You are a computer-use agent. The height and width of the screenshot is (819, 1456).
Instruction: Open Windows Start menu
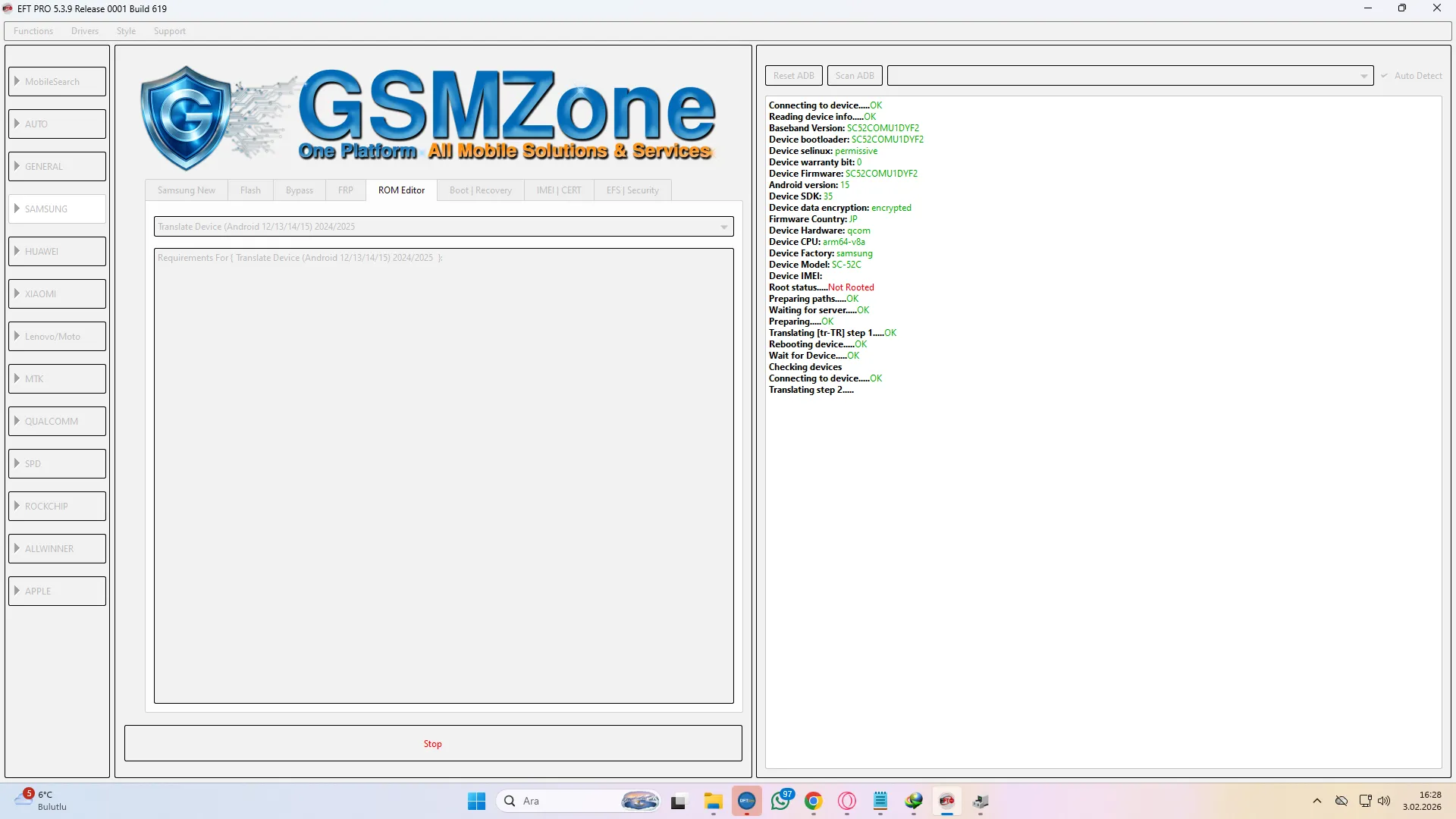(x=476, y=801)
